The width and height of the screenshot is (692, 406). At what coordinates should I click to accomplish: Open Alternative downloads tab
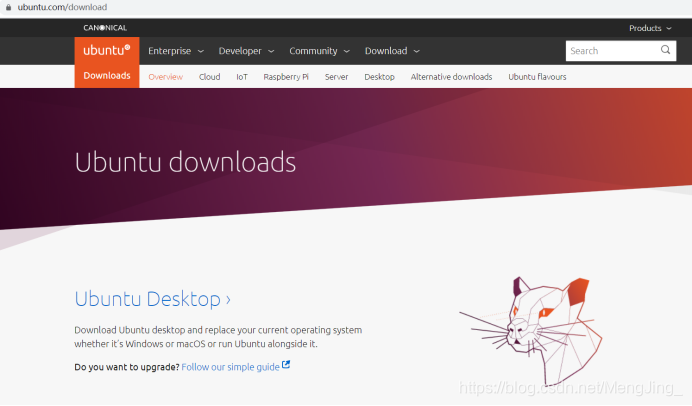(451, 77)
